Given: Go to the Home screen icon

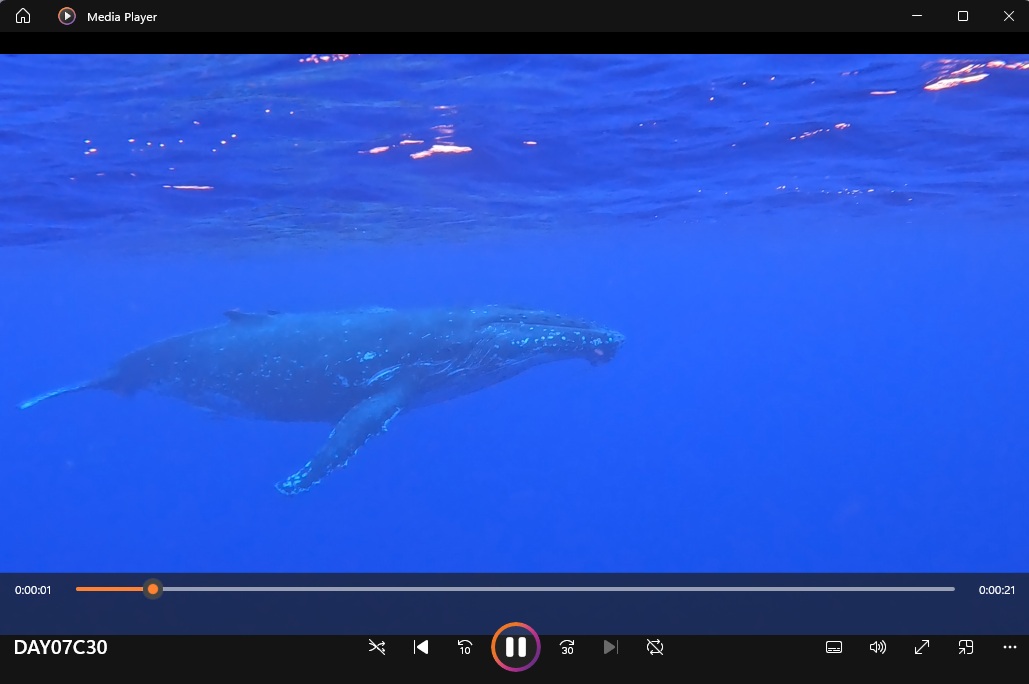Looking at the screenshot, I should (x=23, y=16).
